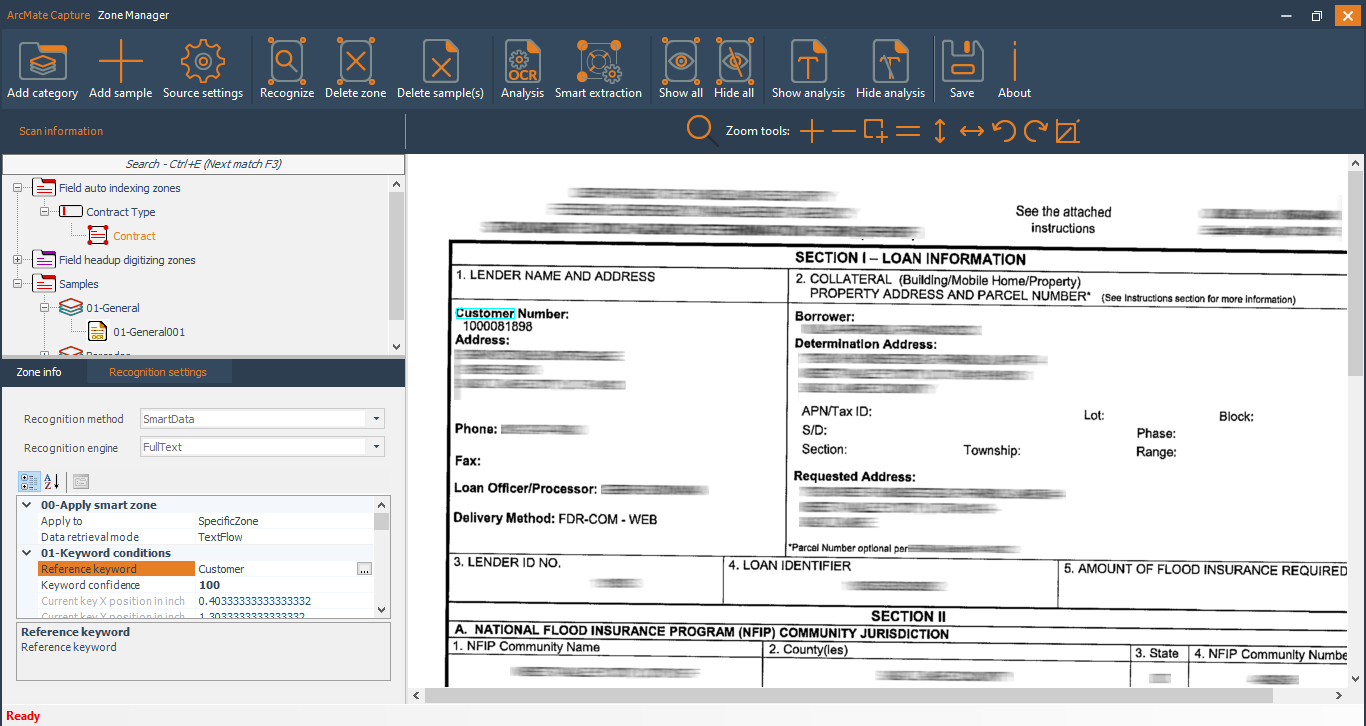This screenshot has width=1366, height=726.
Task: Open the Recognition engine FullText dropdown
Action: pyautogui.click(x=378, y=447)
